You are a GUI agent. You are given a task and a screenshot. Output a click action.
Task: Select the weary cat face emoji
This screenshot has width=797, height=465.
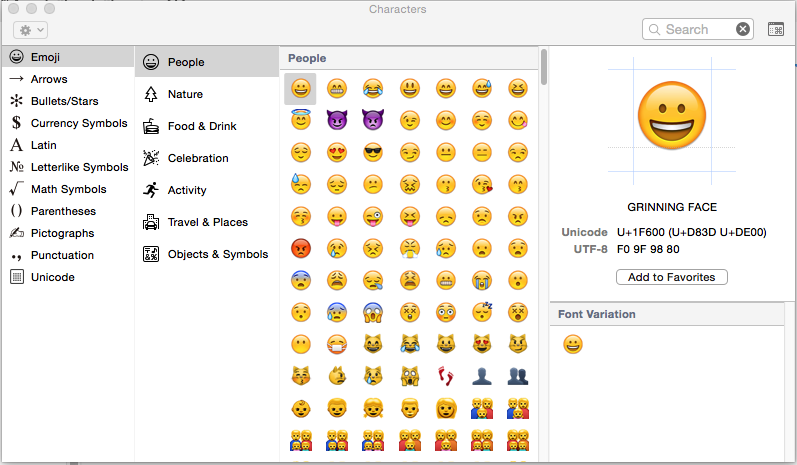pos(410,377)
